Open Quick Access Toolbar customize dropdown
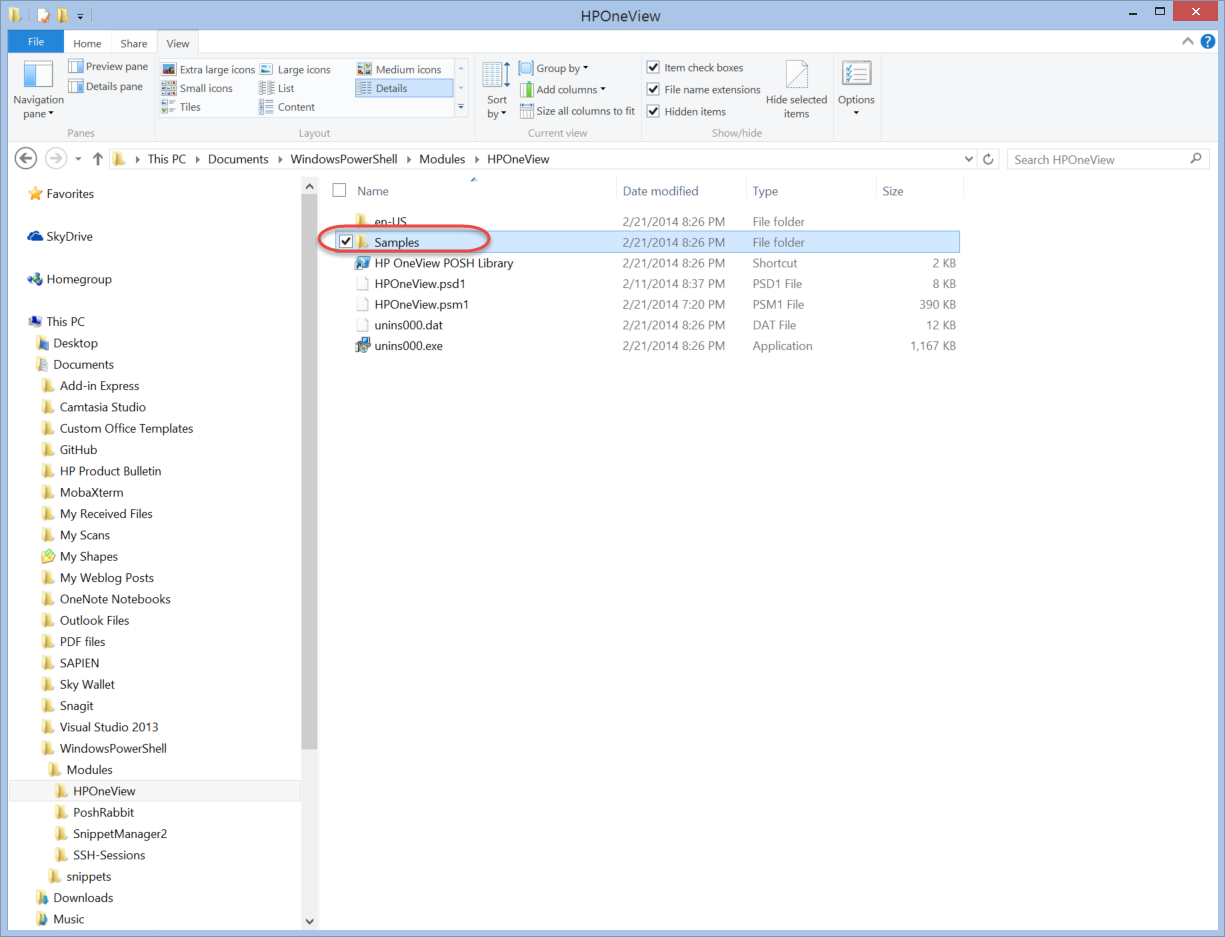Image resolution: width=1225 pixels, height=937 pixels. pos(80,16)
